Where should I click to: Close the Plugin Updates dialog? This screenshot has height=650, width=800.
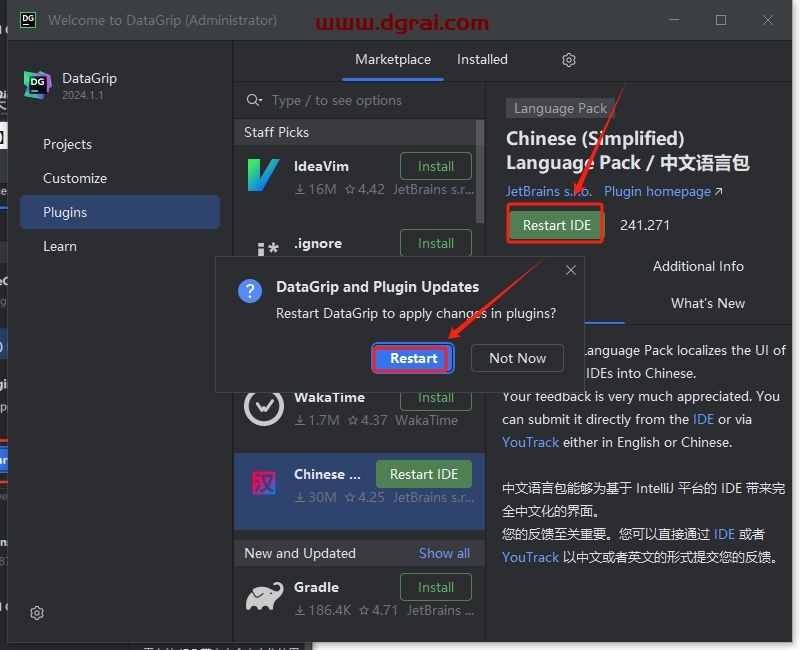pyautogui.click(x=571, y=270)
